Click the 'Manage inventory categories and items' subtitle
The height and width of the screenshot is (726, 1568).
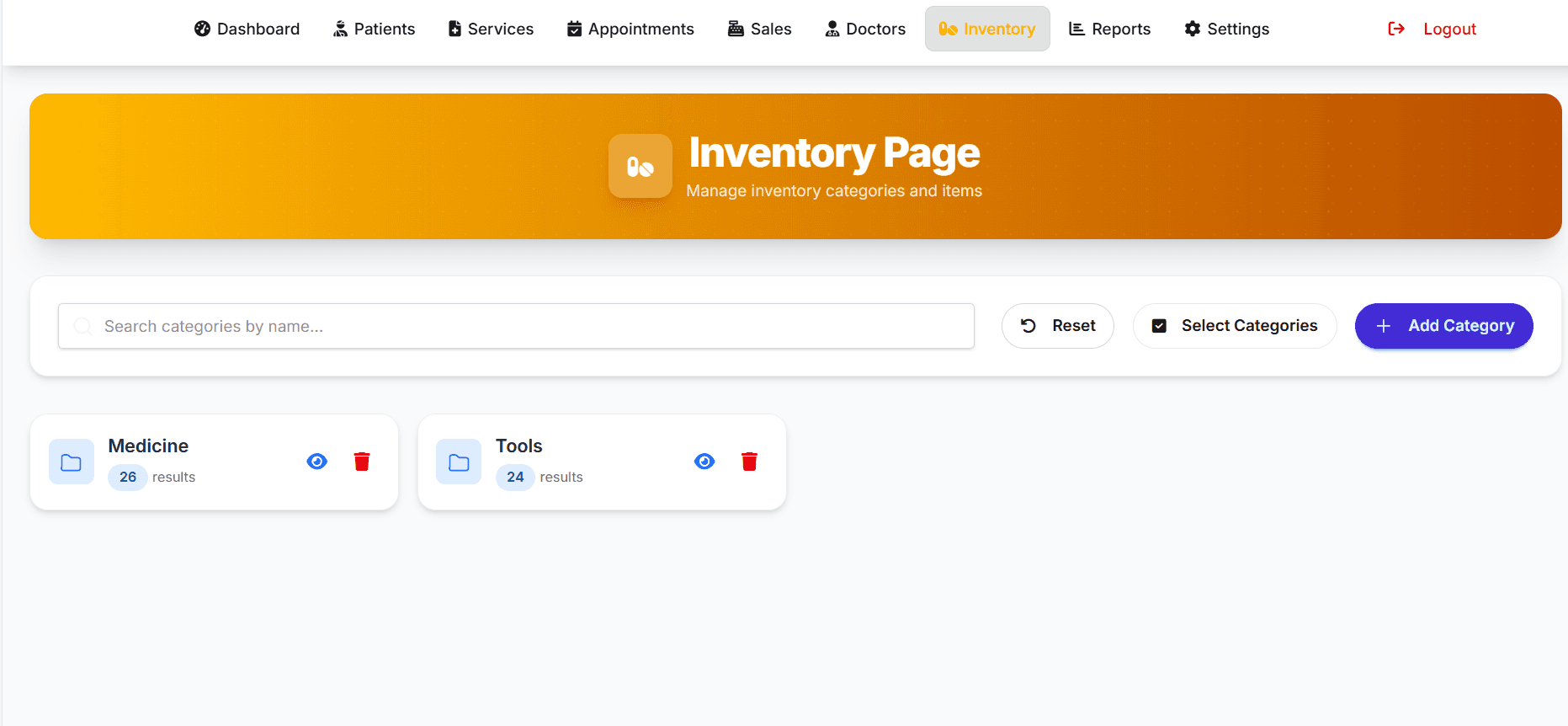pos(834,191)
